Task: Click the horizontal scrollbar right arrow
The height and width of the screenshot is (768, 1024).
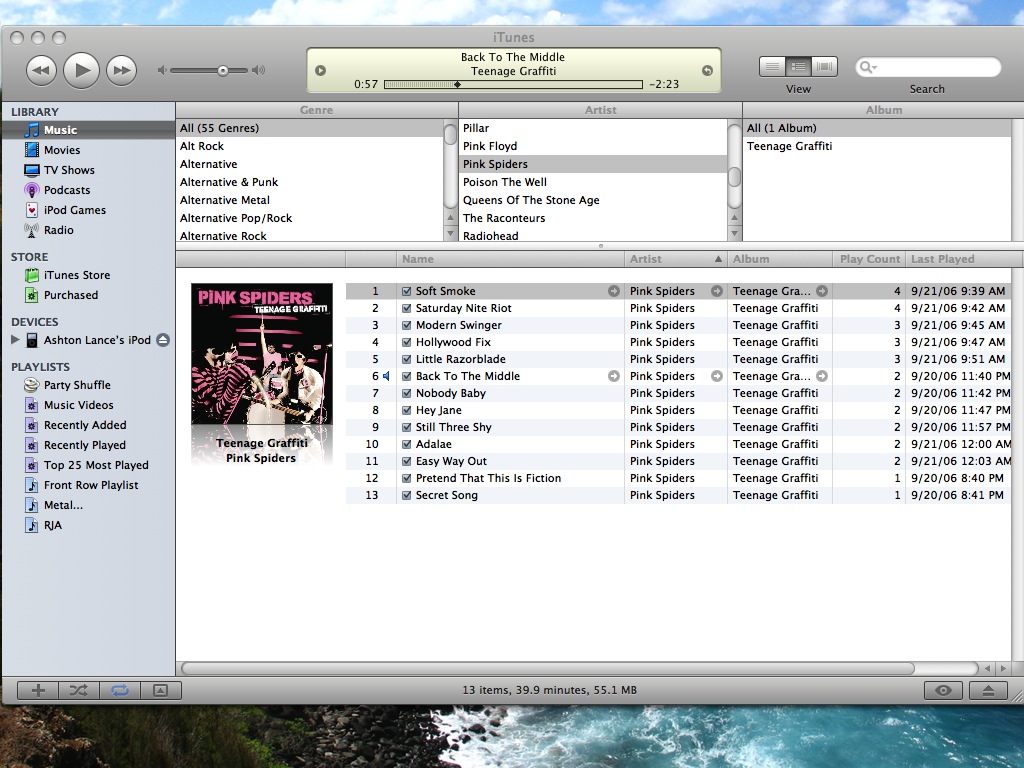Action: (1003, 668)
